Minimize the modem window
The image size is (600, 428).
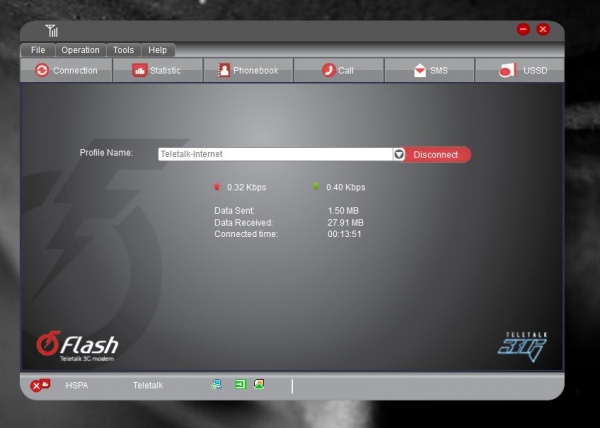coord(523,29)
